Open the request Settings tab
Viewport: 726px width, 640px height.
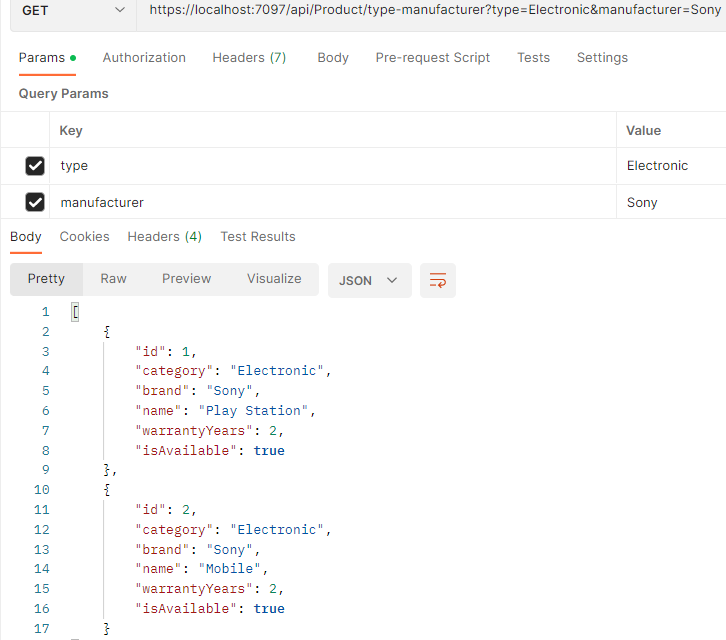coord(602,58)
